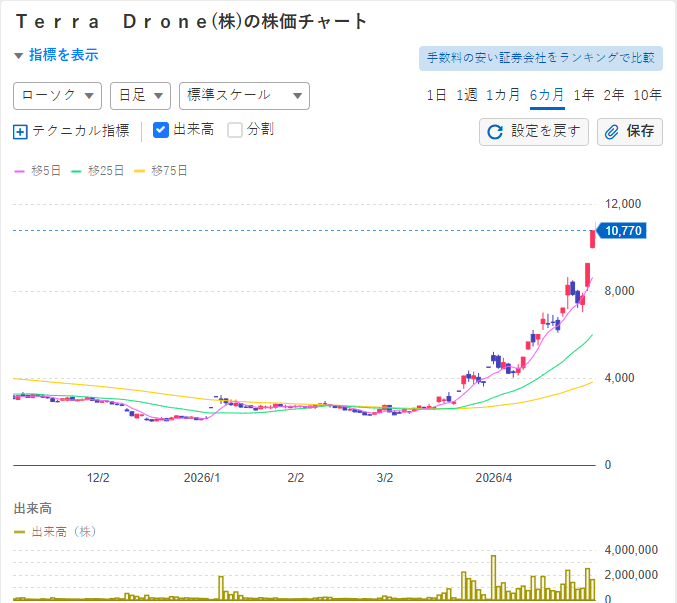Image resolution: width=677 pixels, height=603 pixels.
Task: Click the 4,000,000 volume axis label
Action: click(631, 550)
